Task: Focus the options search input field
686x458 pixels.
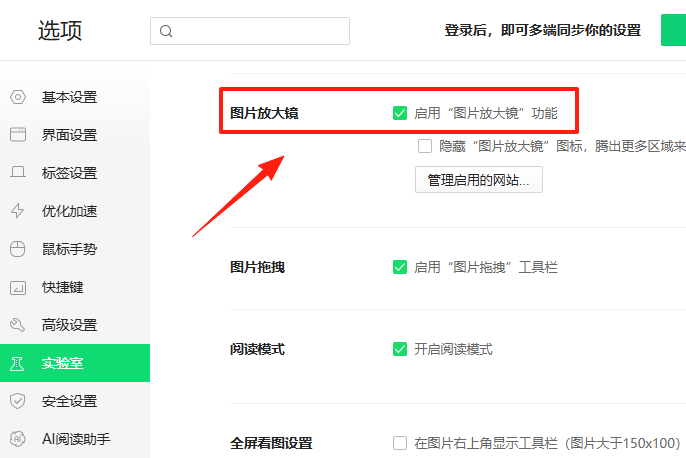Action: tap(250, 31)
